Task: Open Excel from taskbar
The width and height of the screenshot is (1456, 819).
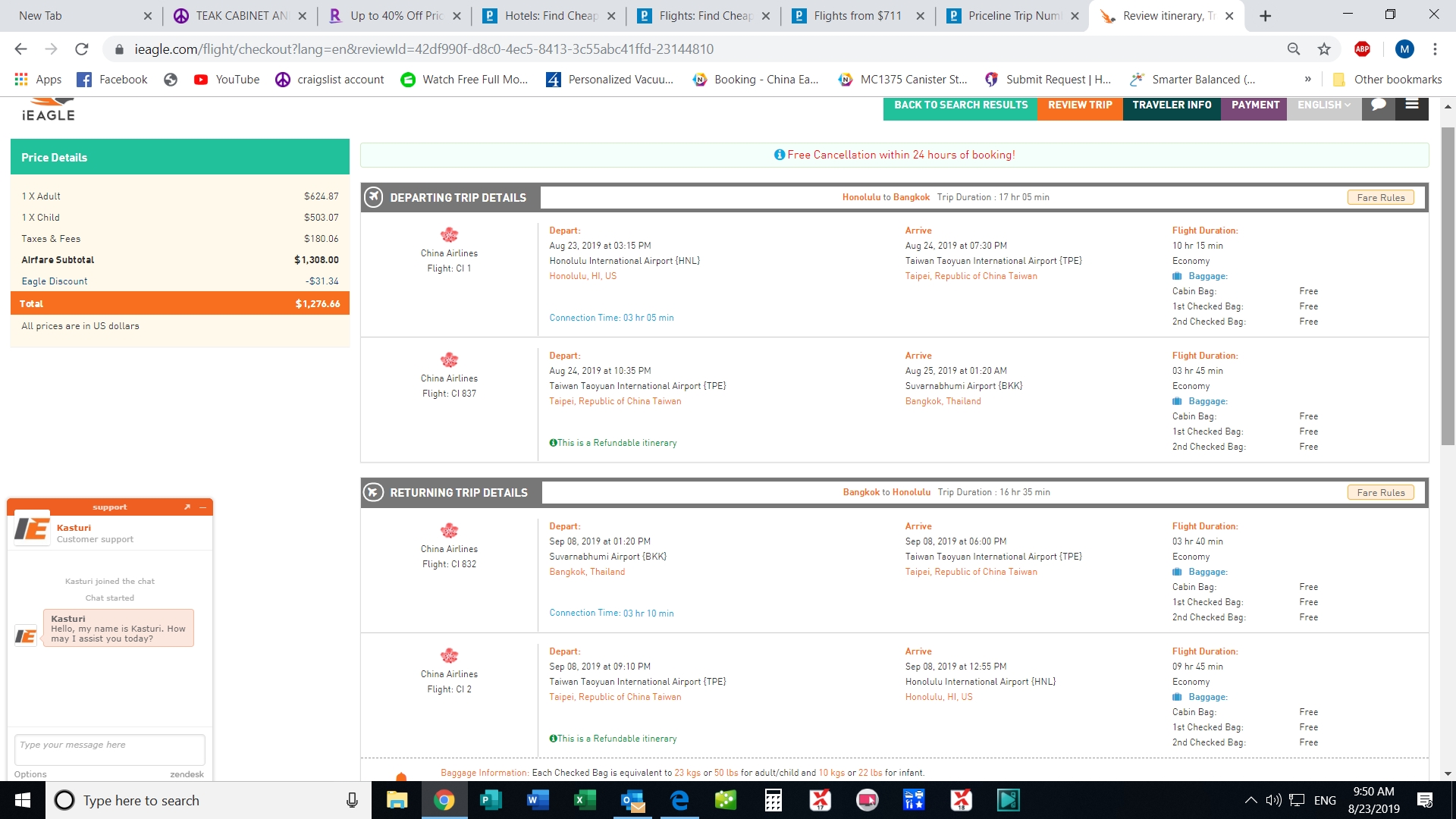Action: click(585, 800)
